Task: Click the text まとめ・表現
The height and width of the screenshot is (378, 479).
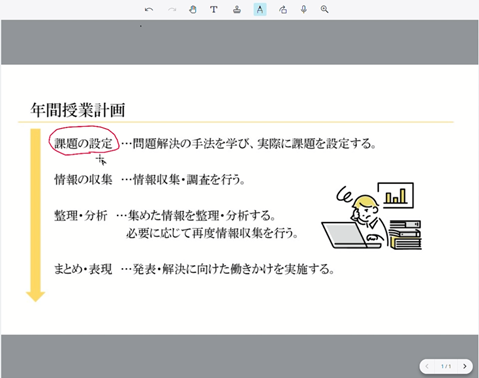Action: click(x=83, y=269)
